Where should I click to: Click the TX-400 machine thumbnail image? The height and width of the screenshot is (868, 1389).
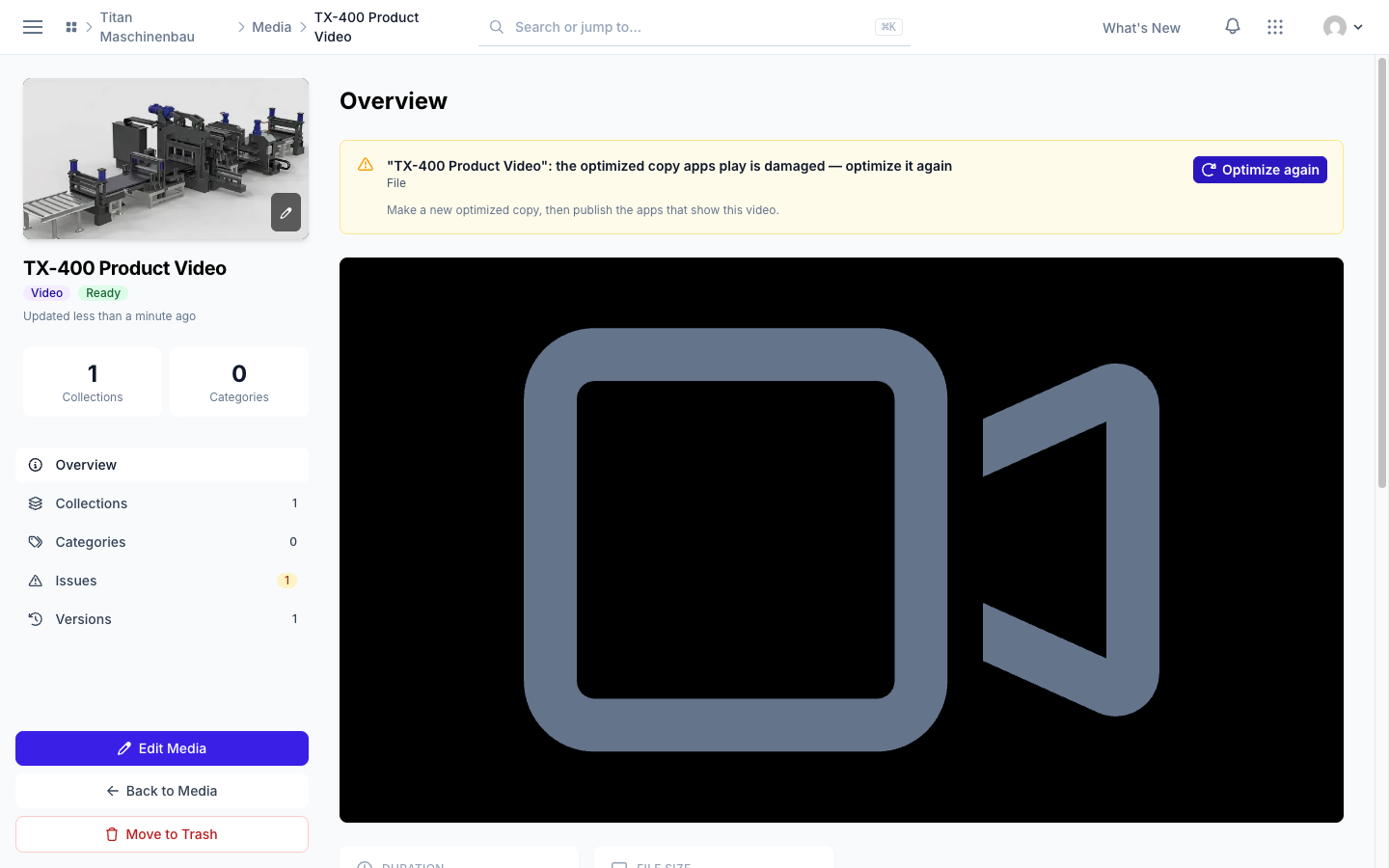[x=166, y=158]
